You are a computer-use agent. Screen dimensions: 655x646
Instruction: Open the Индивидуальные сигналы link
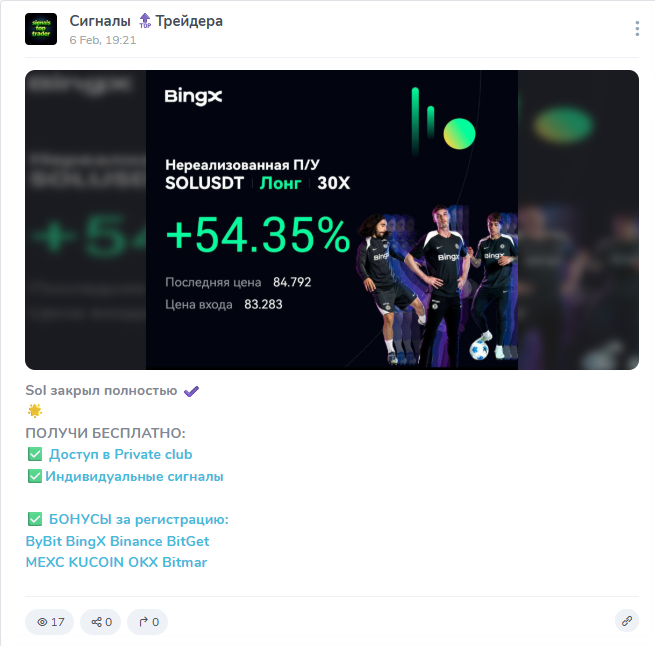click(134, 476)
